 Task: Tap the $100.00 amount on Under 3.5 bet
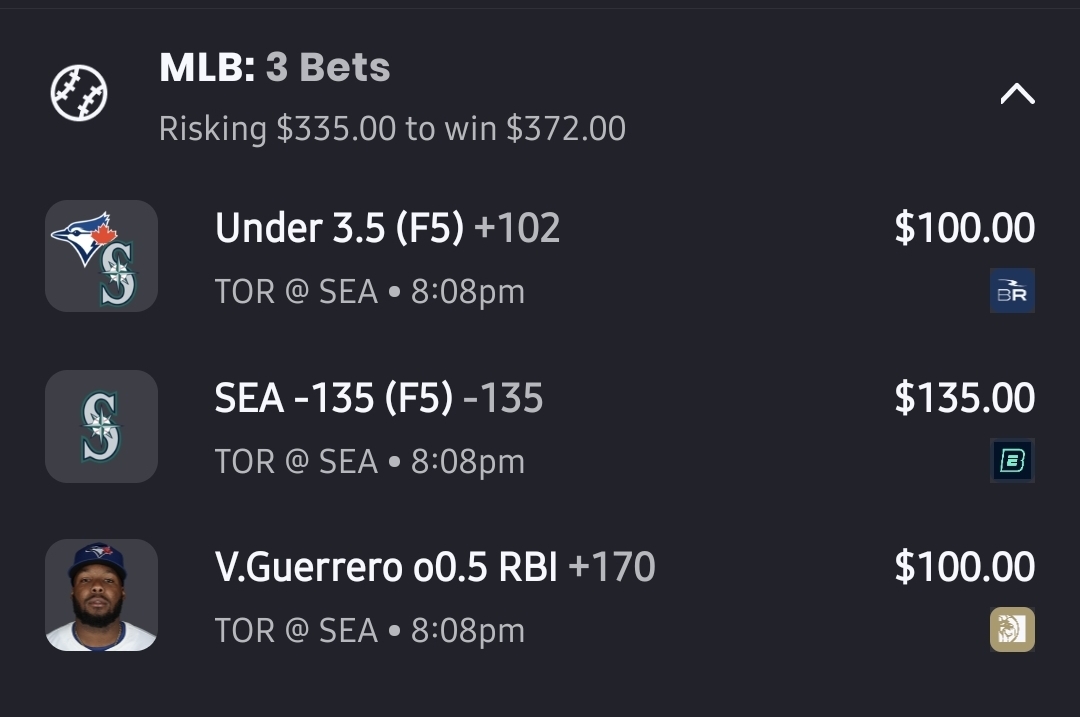[x=964, y=228]
